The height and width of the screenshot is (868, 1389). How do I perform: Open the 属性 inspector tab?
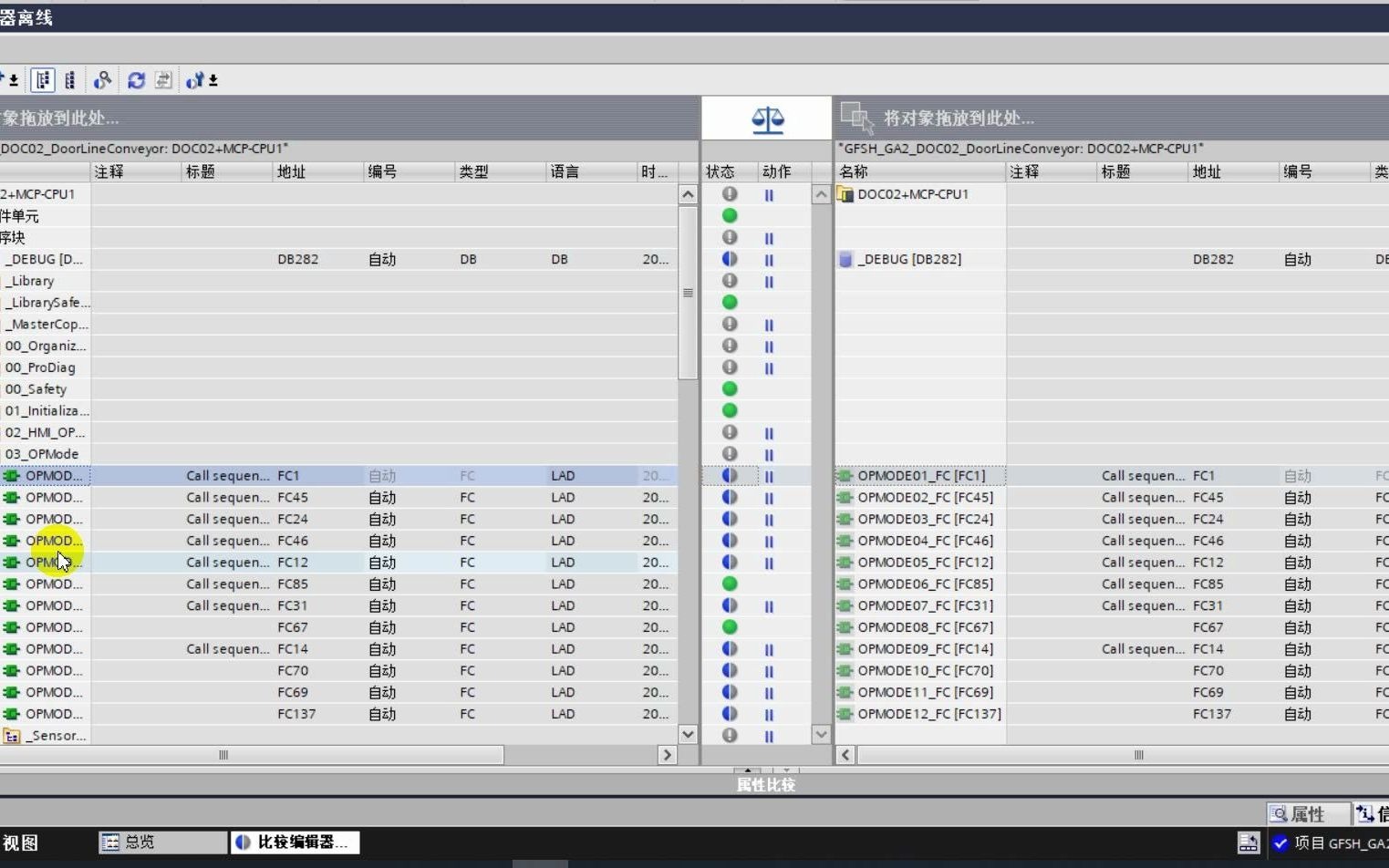click(x=1308, y=813)
